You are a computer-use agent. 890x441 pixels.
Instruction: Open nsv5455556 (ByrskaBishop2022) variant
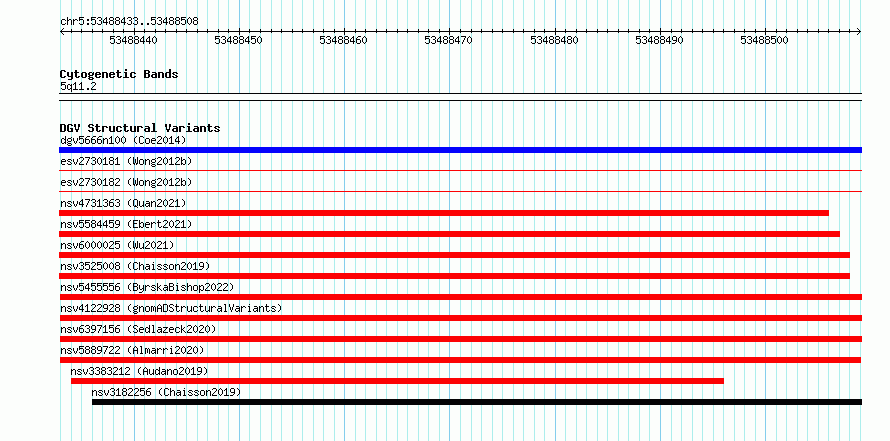pyautogui.click(x=147, y=287)
